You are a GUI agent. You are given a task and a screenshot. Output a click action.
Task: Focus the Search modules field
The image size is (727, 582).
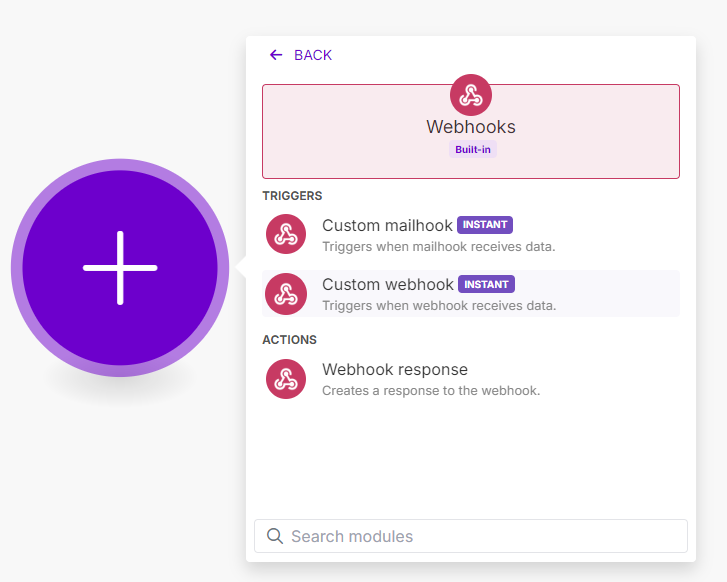(471, 536)
